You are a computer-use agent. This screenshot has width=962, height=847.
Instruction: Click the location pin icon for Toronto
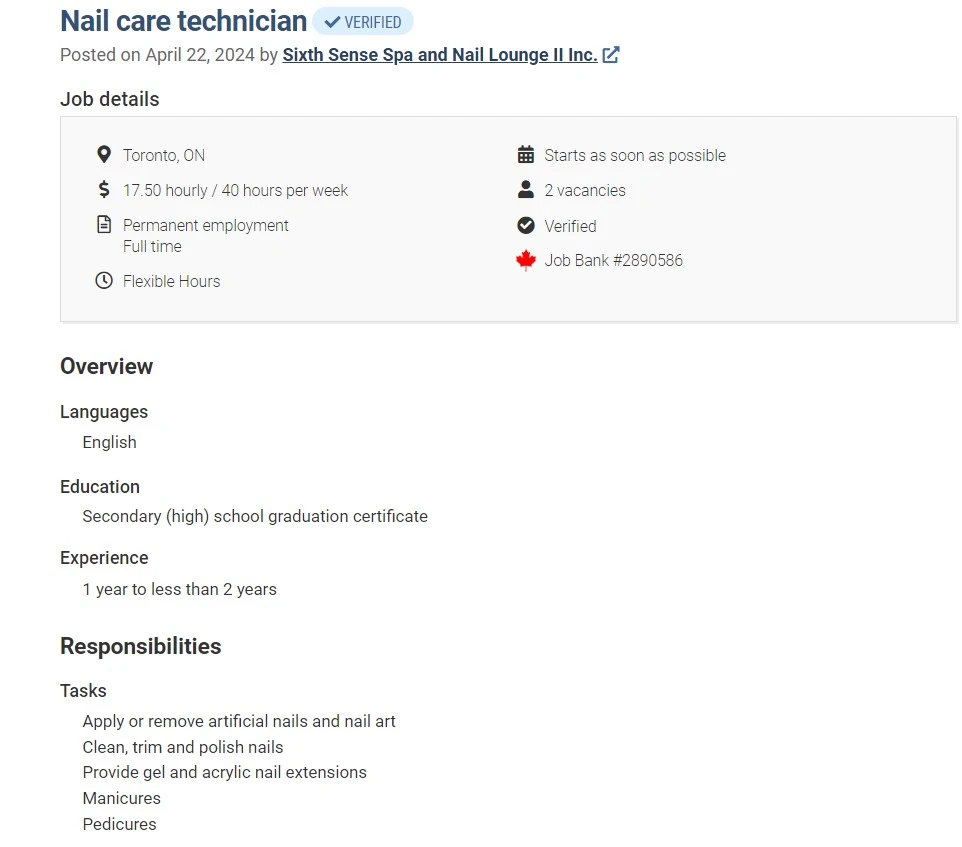click(x=104, y=155)
